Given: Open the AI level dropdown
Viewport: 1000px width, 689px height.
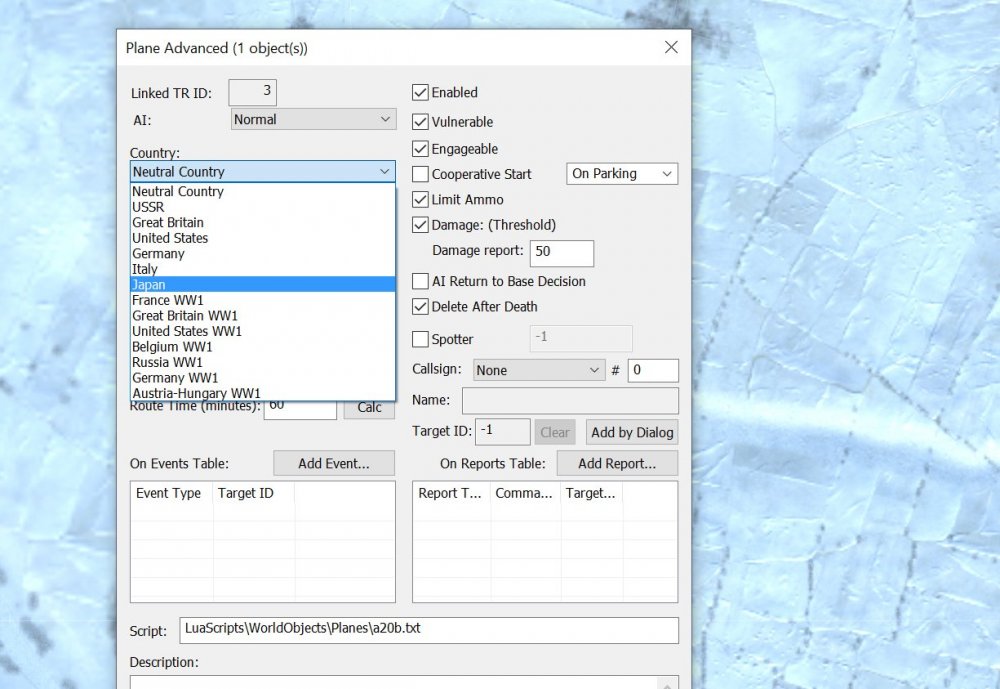Looking at the screenshot, I should 313,120.
